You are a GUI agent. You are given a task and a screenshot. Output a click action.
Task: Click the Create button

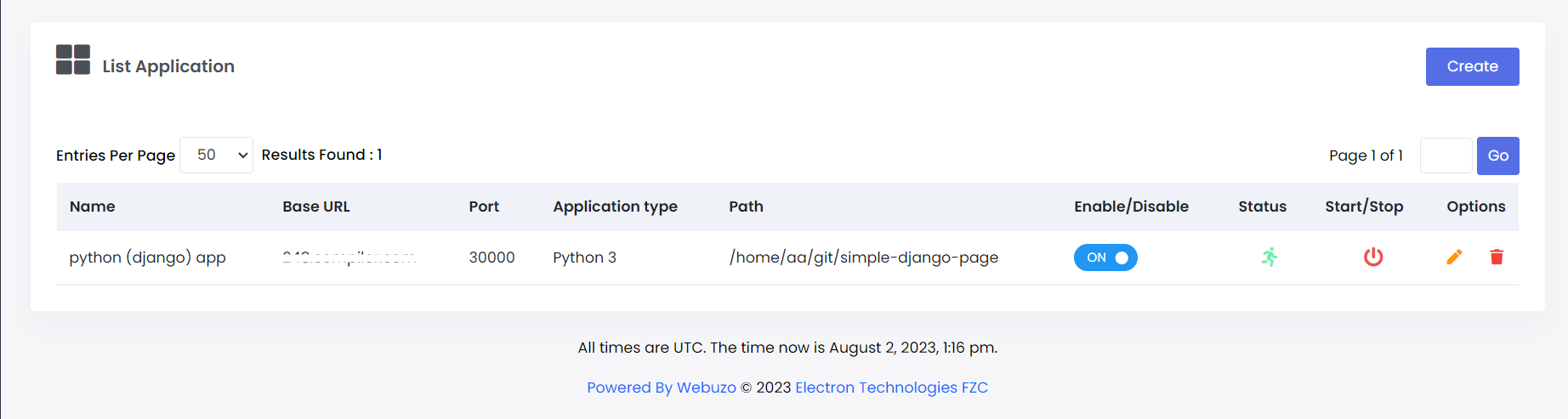1472,66
